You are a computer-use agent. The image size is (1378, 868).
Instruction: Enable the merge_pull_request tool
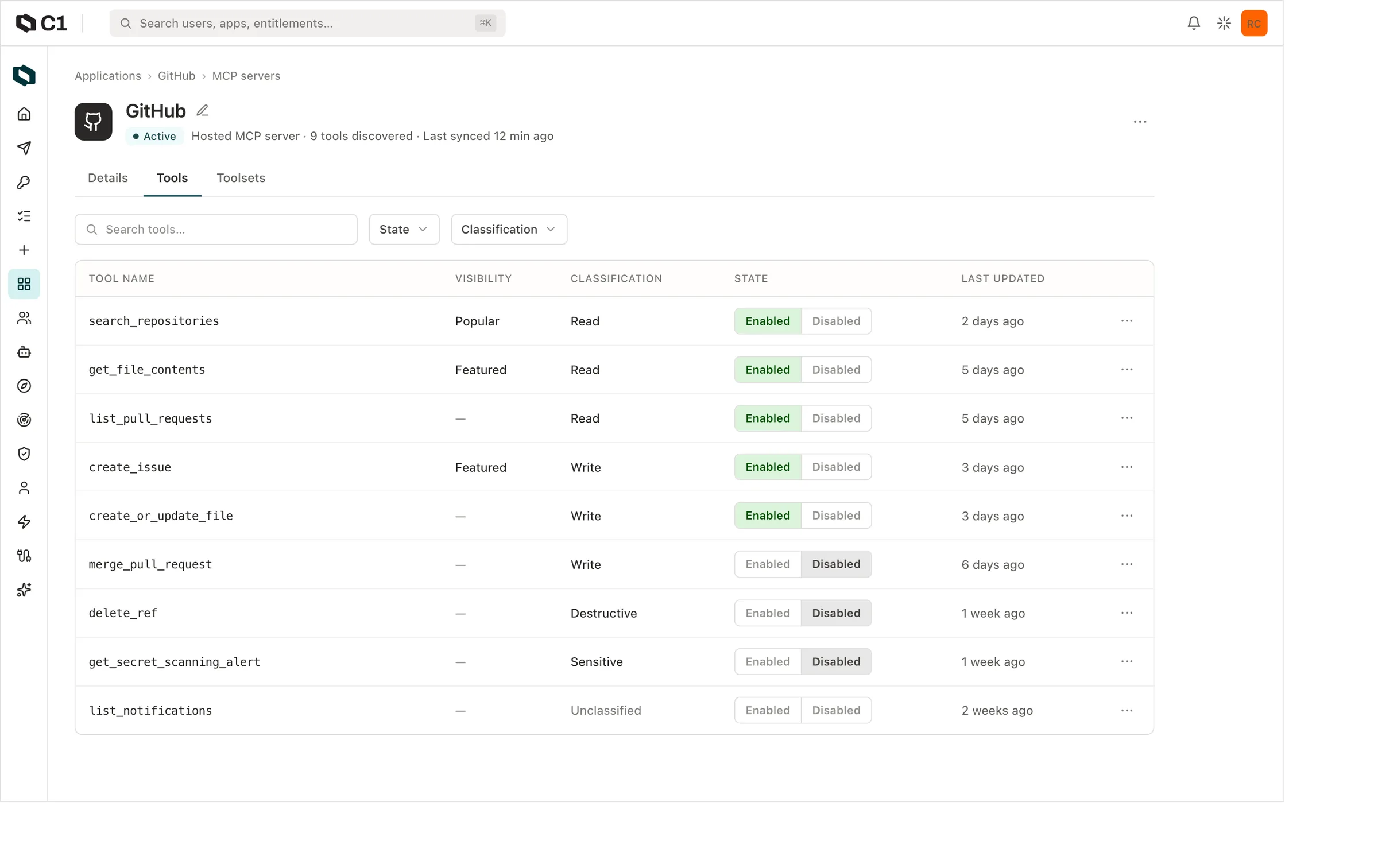pos(768,564)
